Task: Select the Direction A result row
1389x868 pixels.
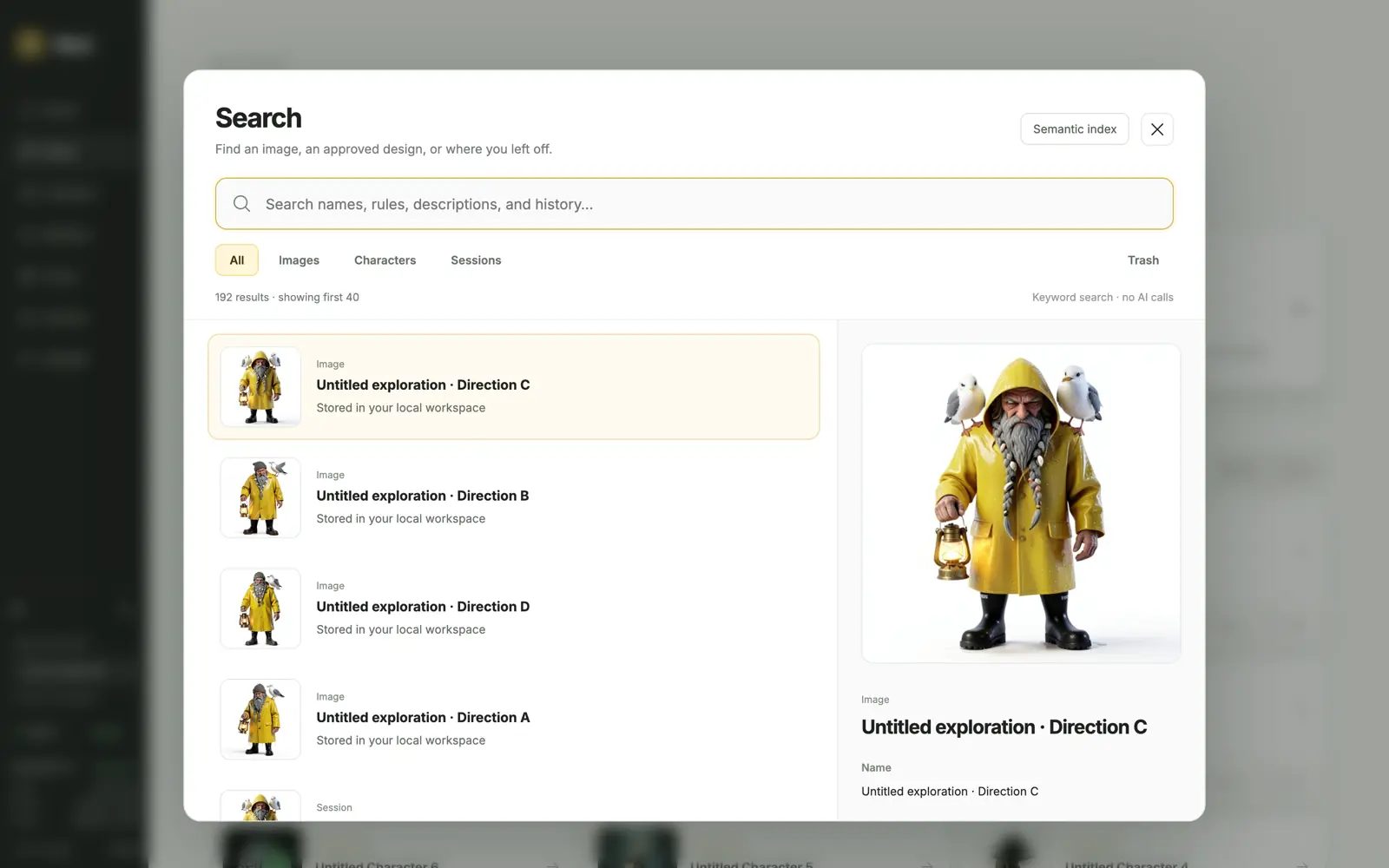Action: 513,720
